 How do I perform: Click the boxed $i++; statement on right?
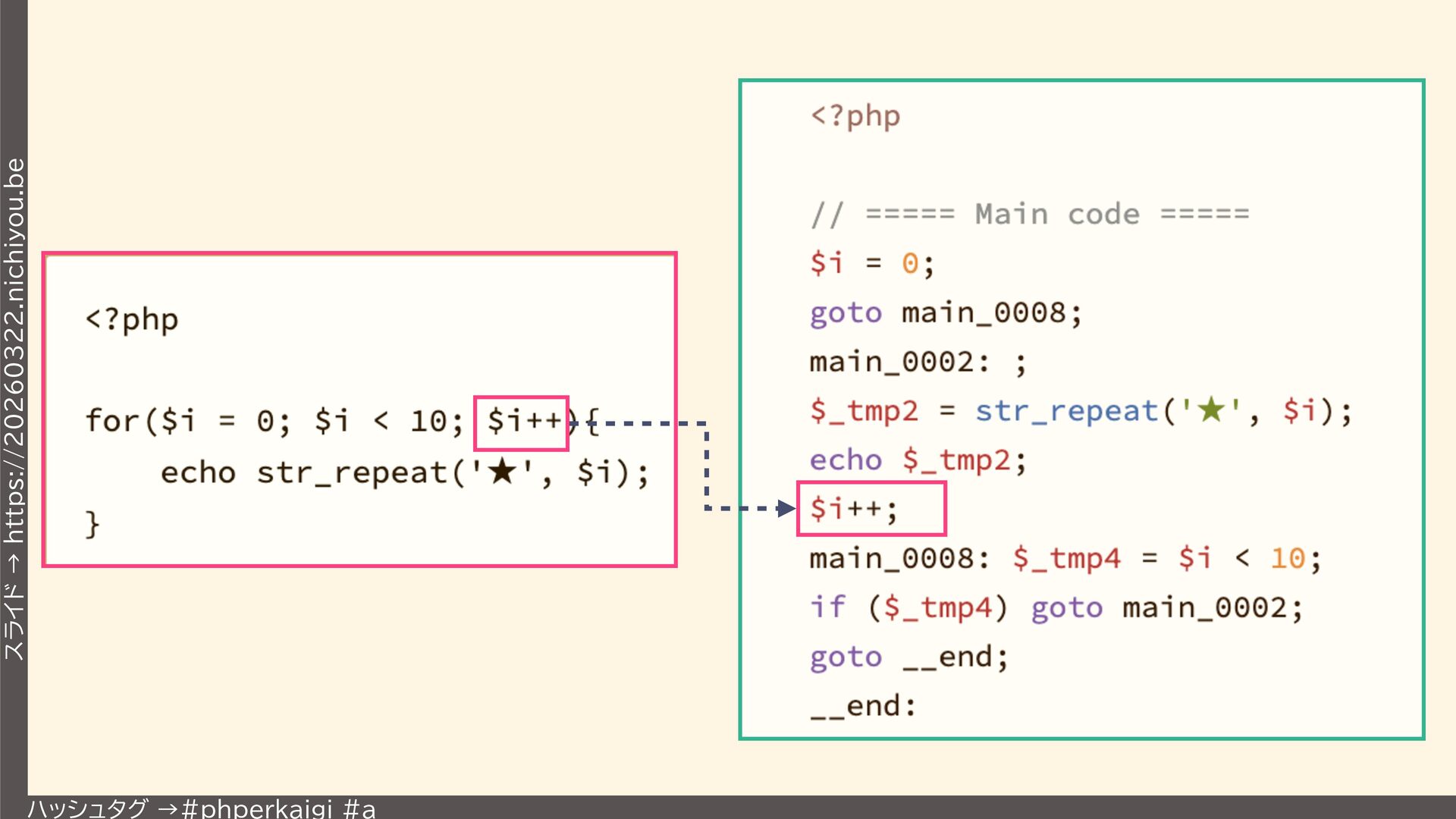(x=854, y=509)
